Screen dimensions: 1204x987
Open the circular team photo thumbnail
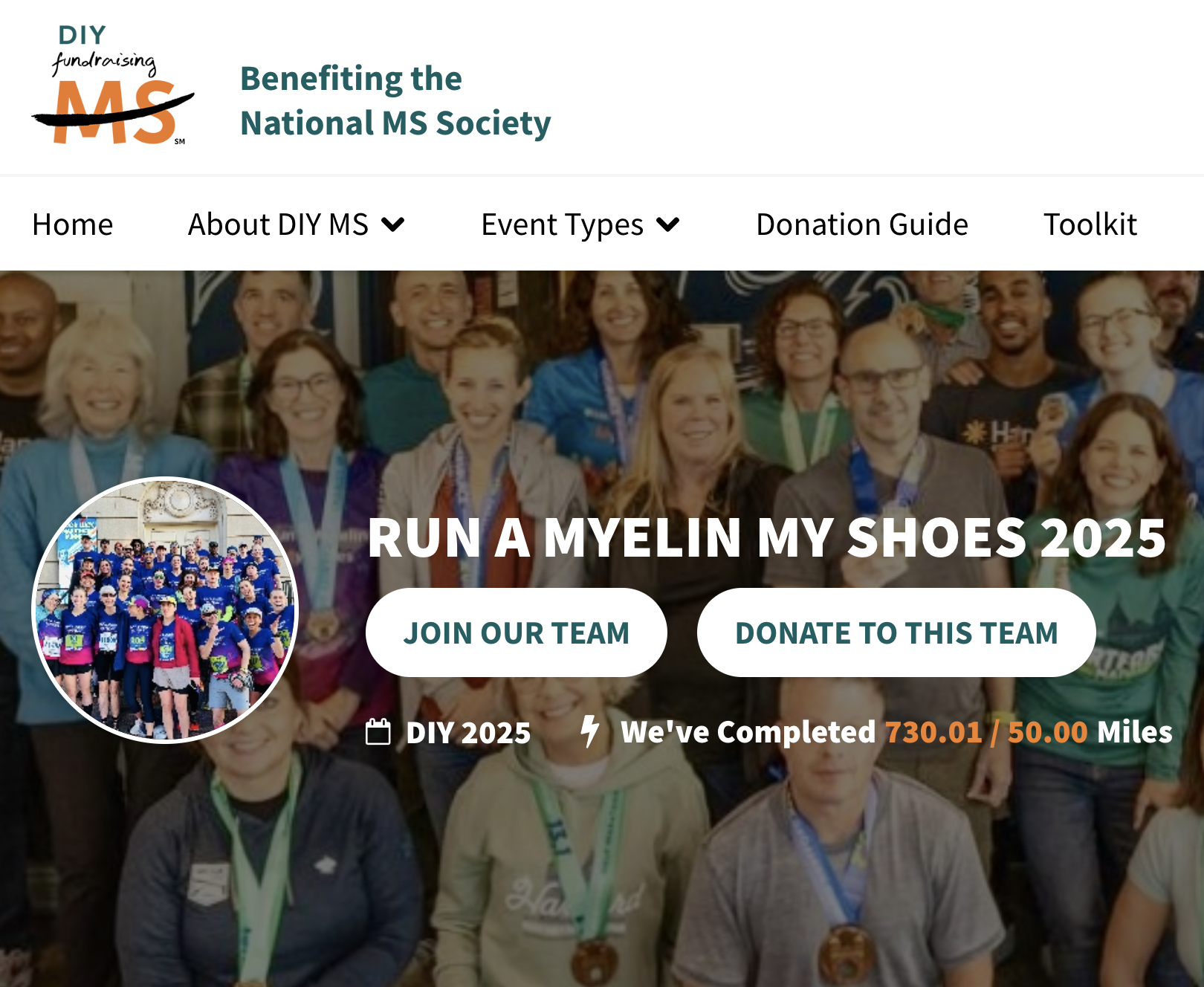tap(165, 609)
